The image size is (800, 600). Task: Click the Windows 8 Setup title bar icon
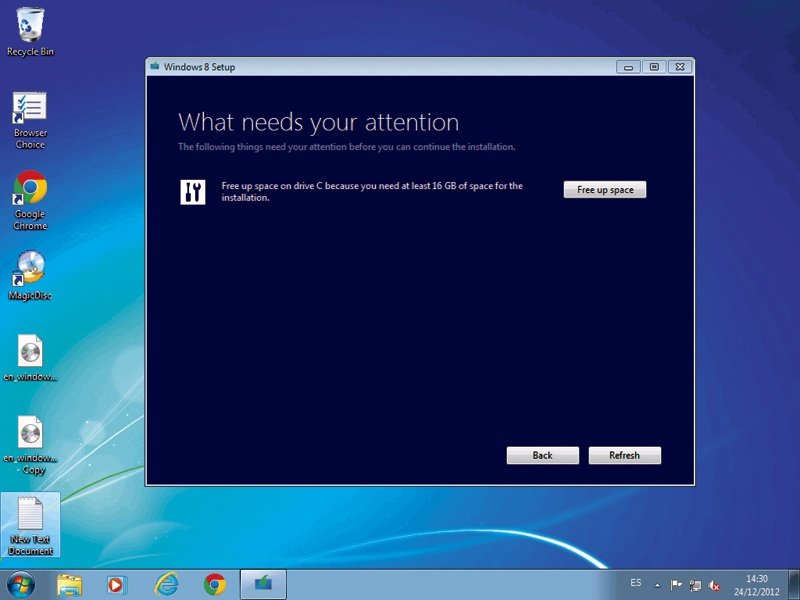155,66
